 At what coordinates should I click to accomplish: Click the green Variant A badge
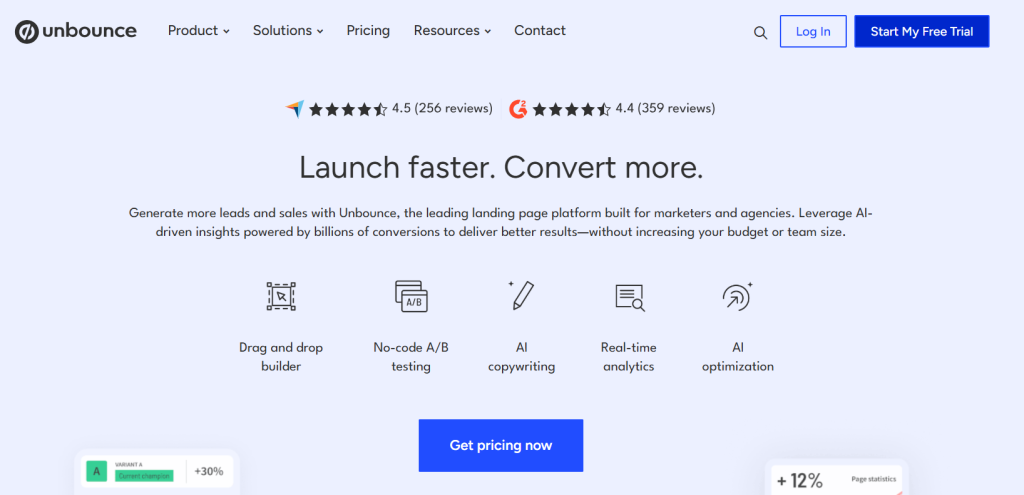click(x=97, y=471)
